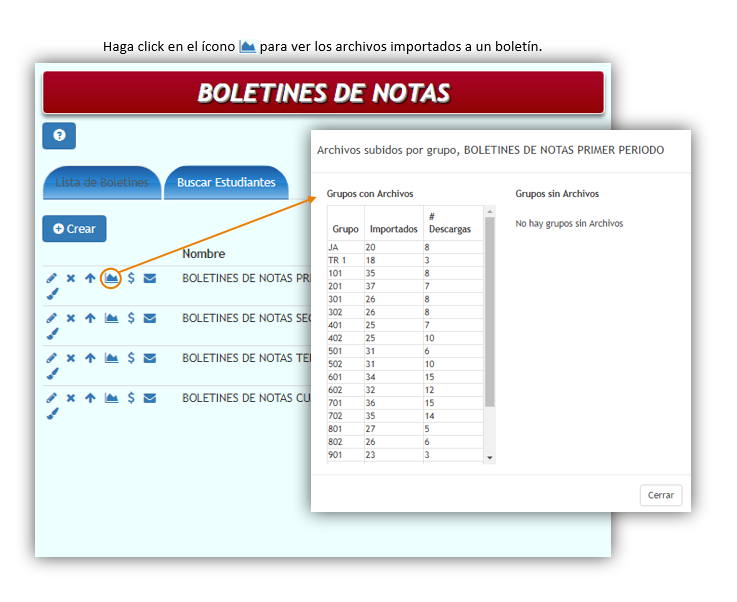Dollar icon in BOLETINES DE NOTAS TER row
Image resolution: width=737 pixels, height=602 pixels.
(131, 358)
